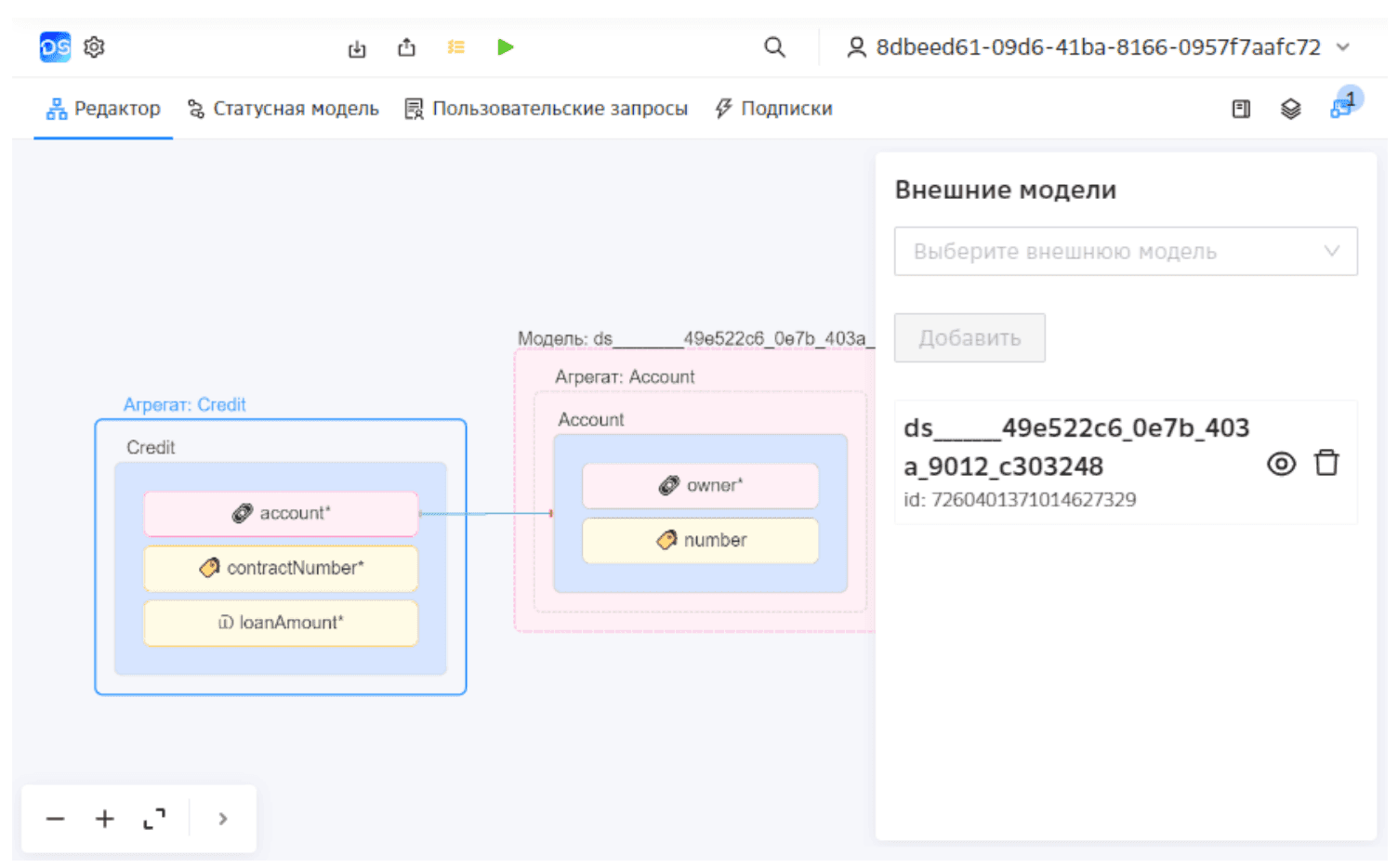Click the blue DS application logo
Screen dimensions: 1398x868
pos(55,46)
